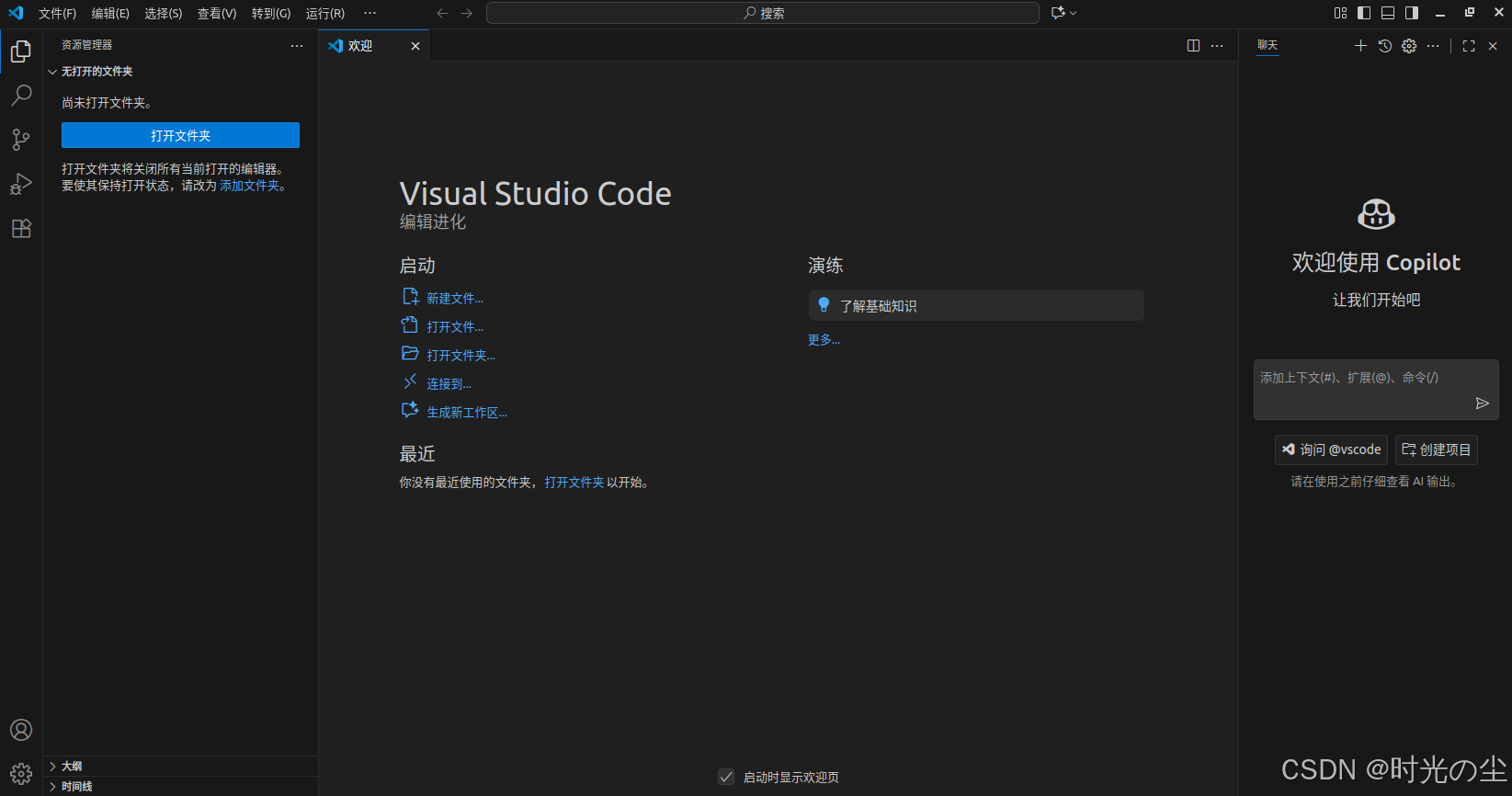
Task: Open the 转到(G) menu
Action: coord(271,13)
